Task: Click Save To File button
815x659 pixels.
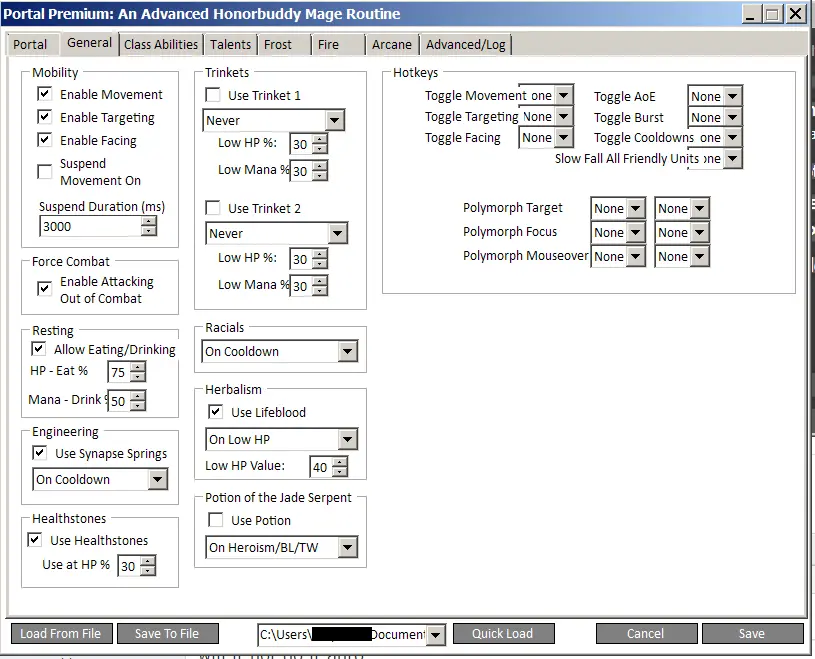Action: click(x=167, y=634)
